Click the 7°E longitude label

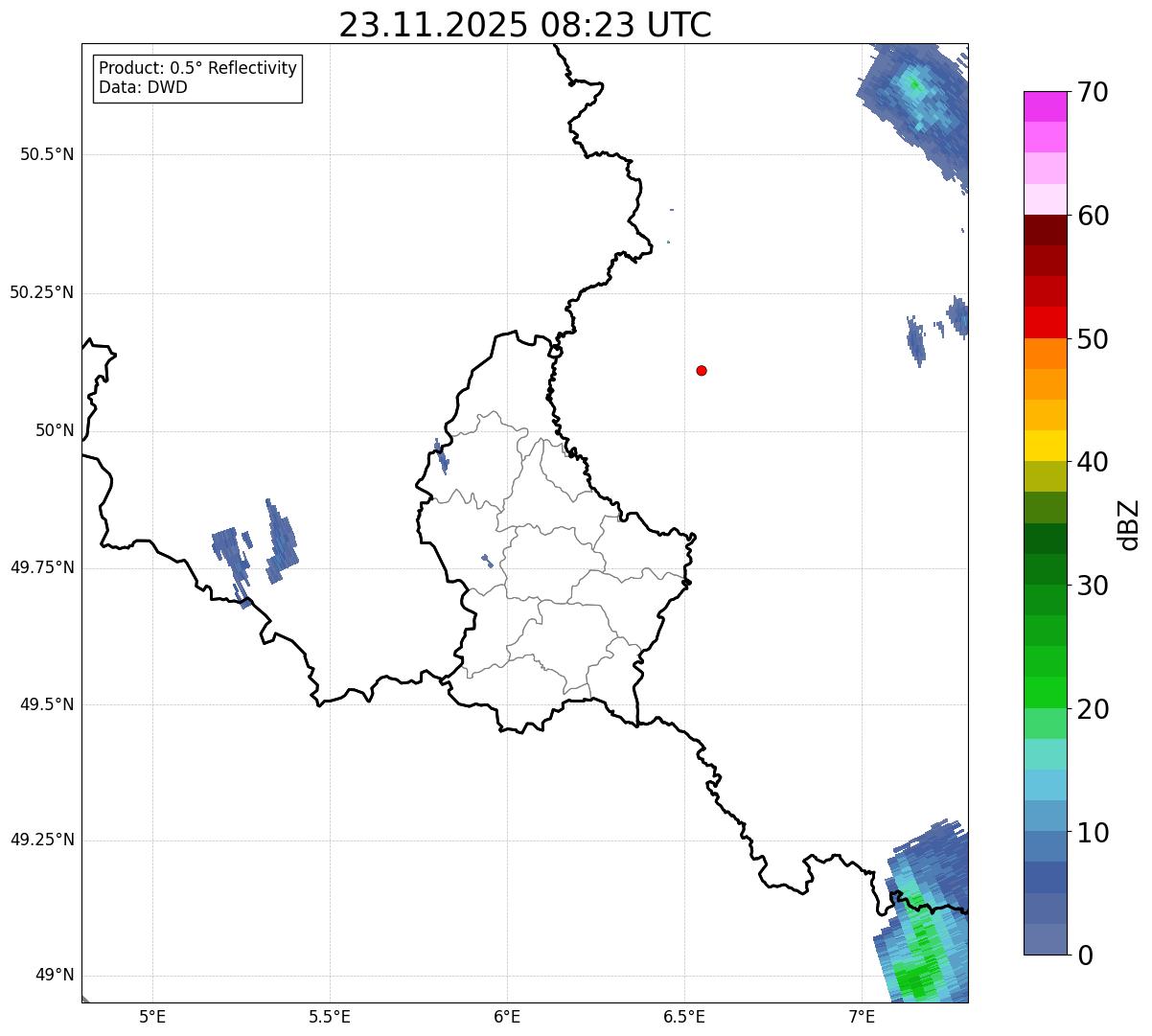tap(862, 1016)
